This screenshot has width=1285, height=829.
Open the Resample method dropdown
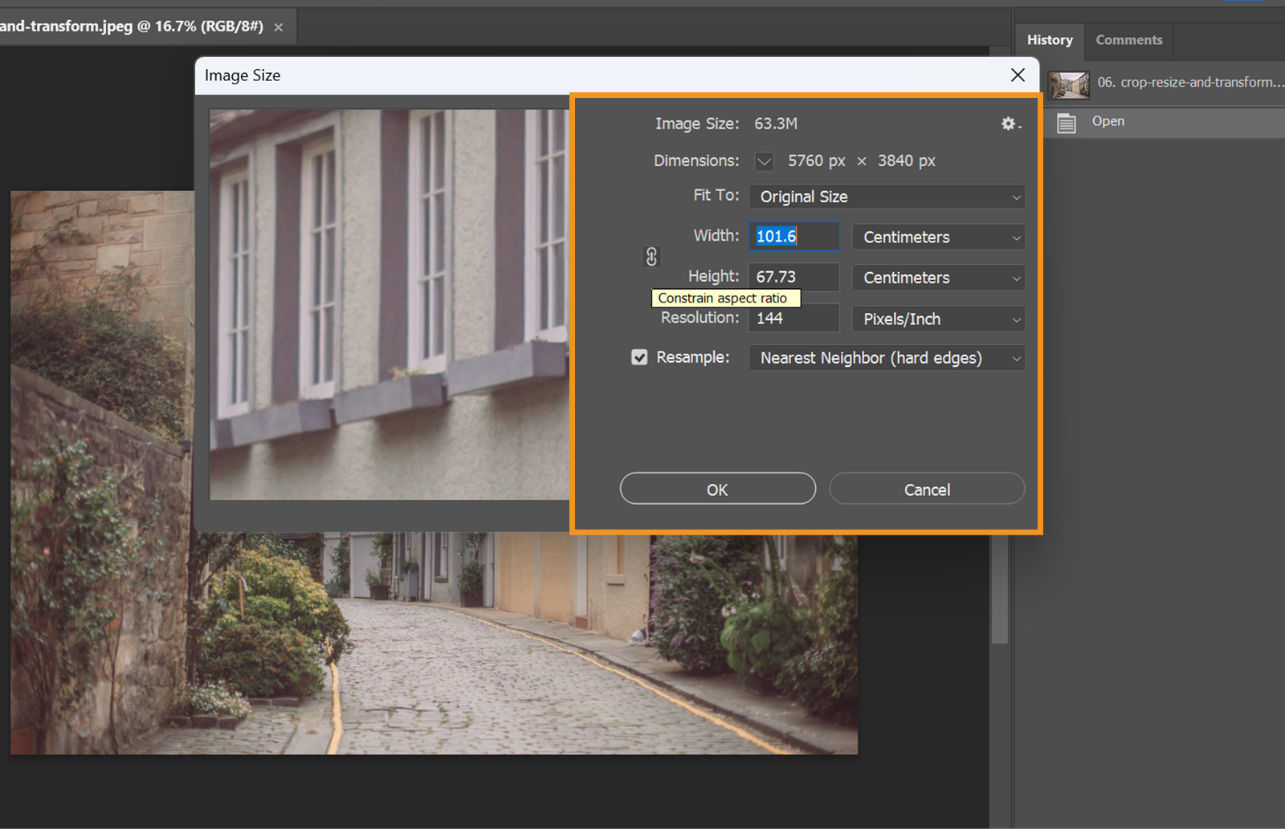tap(886, 357)
